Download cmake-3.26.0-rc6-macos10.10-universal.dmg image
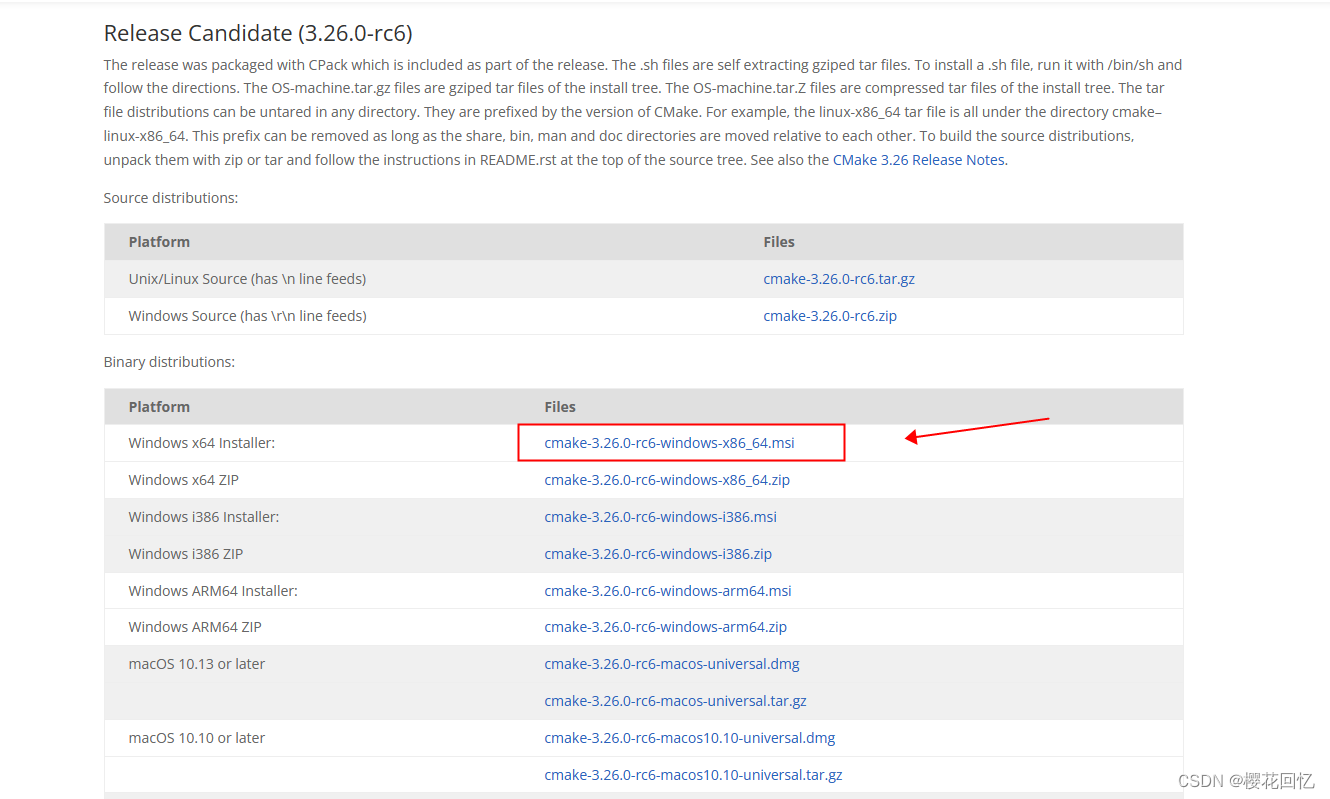This screenshot has width=1330, height=799. pos(690,737)
